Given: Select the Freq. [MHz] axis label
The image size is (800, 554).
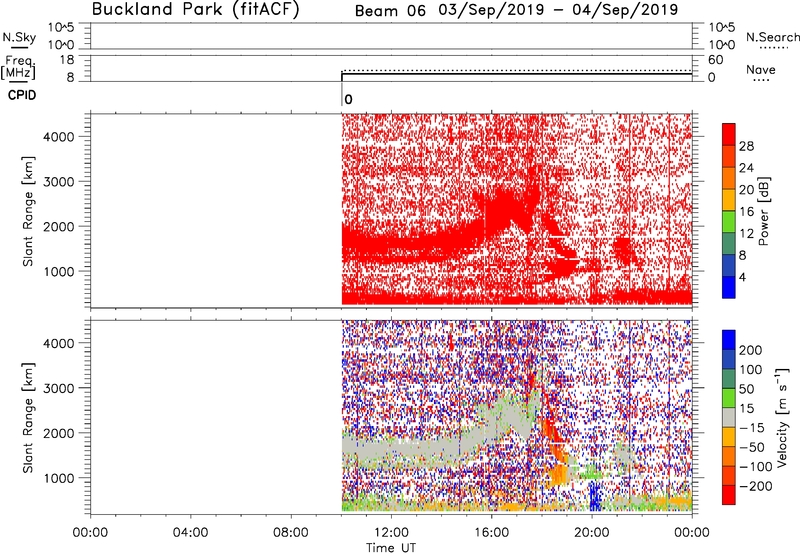Looking at the screenshot, I should click(x=18, y=67).
